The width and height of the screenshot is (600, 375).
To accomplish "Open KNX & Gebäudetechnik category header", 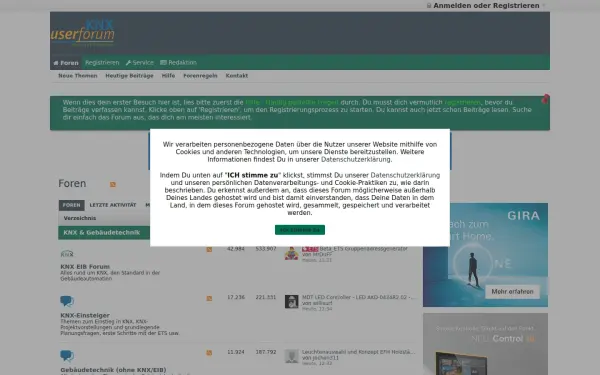I will 102,233.
